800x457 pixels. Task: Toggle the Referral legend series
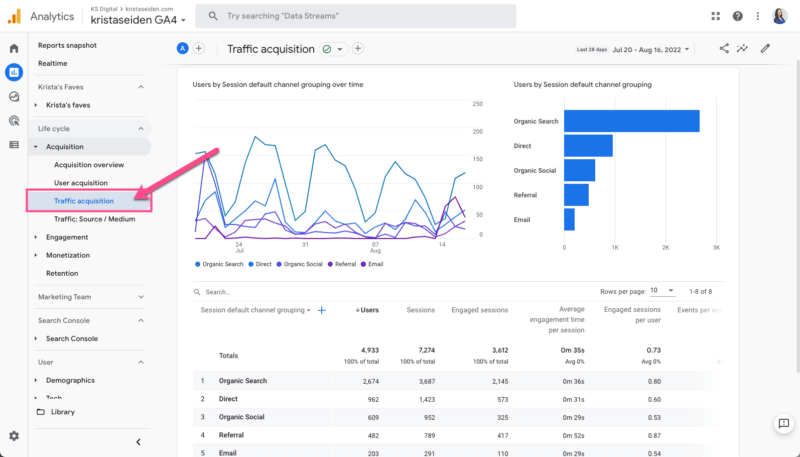click(341, 264)
